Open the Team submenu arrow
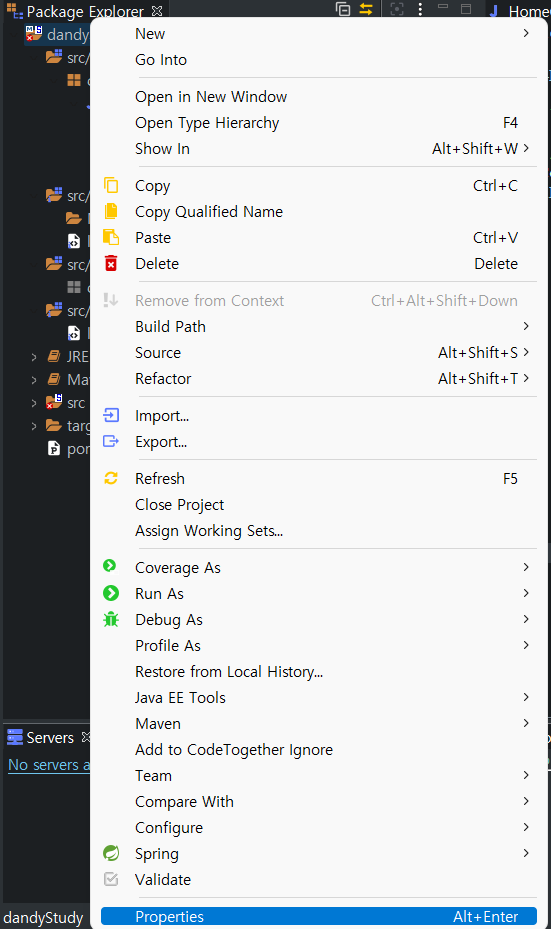This screenshot has width=551, height=929. click(x=526, y=775)
